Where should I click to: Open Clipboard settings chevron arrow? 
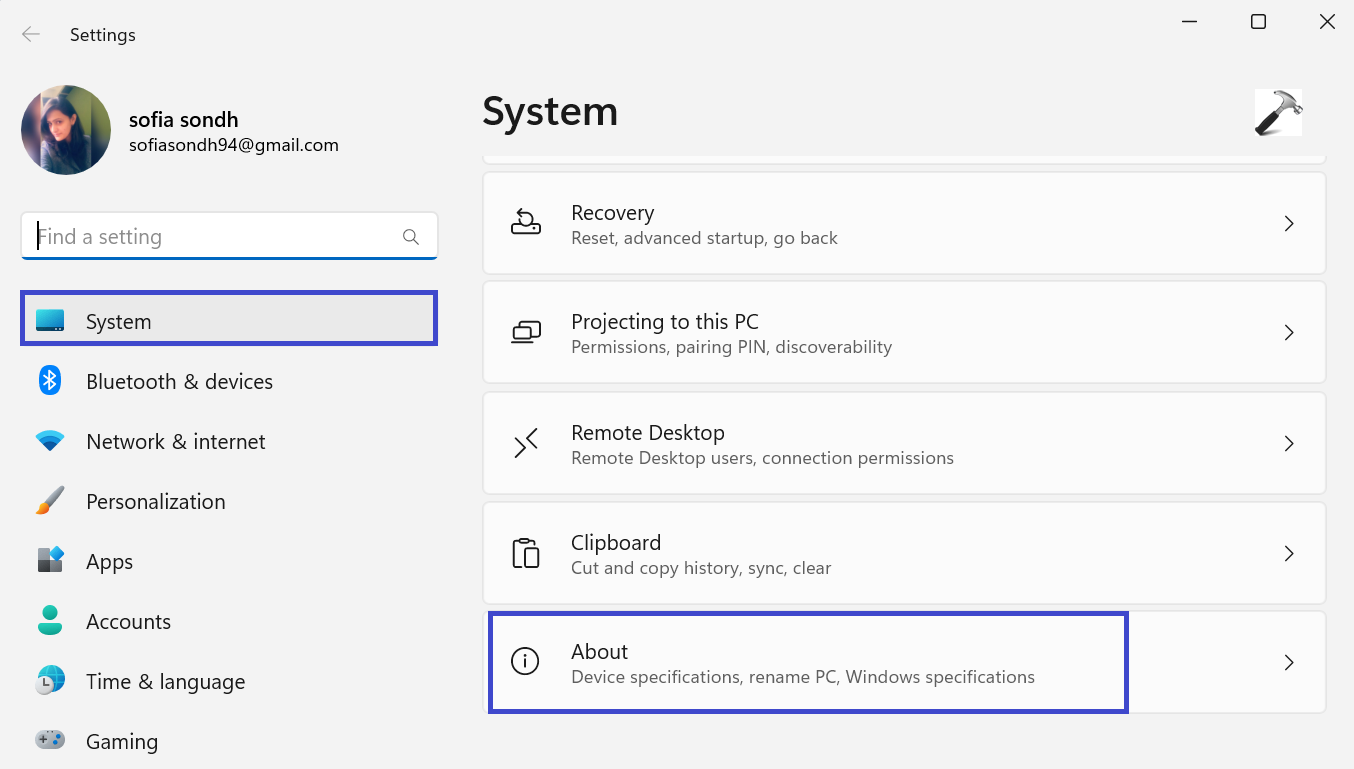pyautogui.click(x=1289, y=553)
